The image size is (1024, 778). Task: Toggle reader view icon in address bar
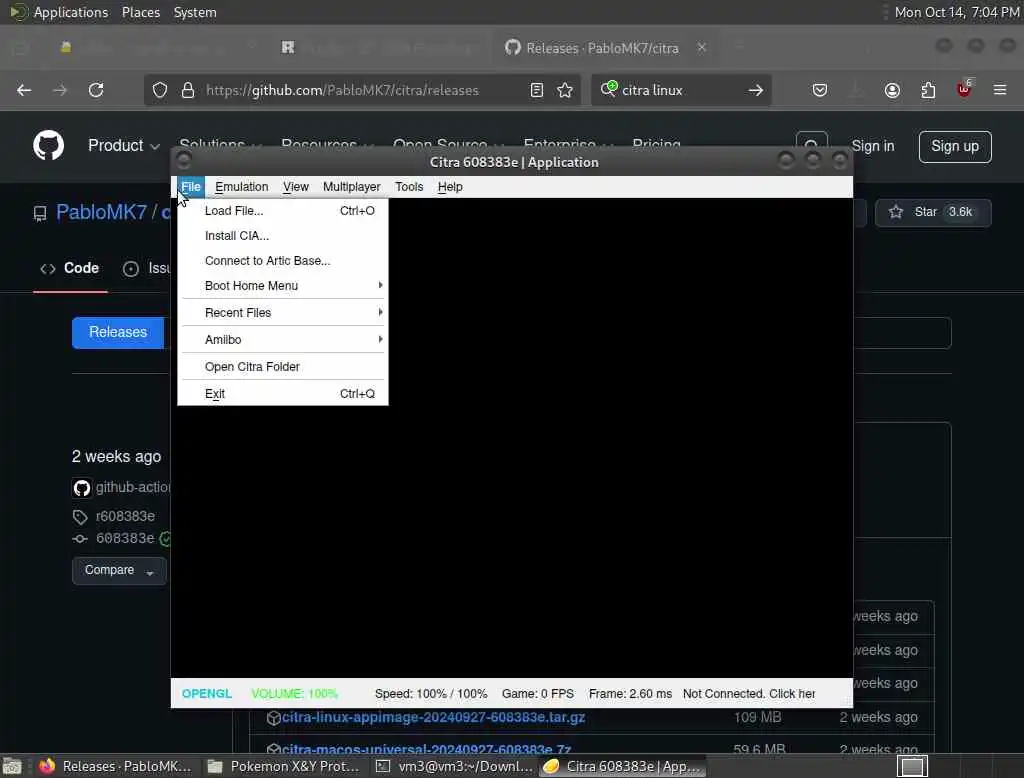tap(537, 90)
